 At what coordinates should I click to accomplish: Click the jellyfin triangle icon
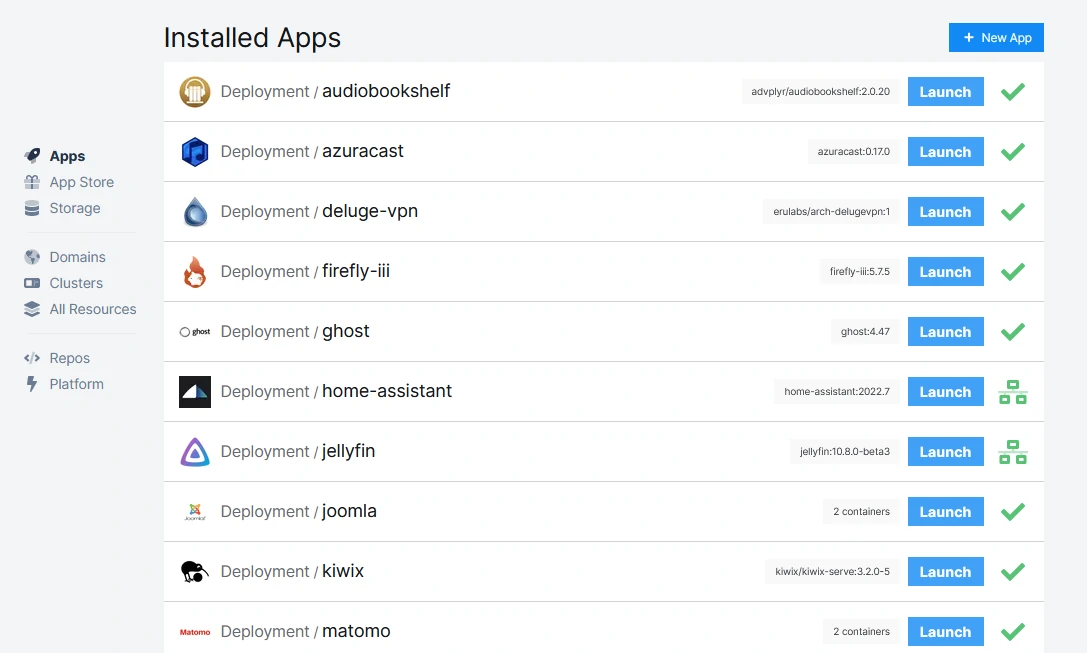[x=195, y=452]
